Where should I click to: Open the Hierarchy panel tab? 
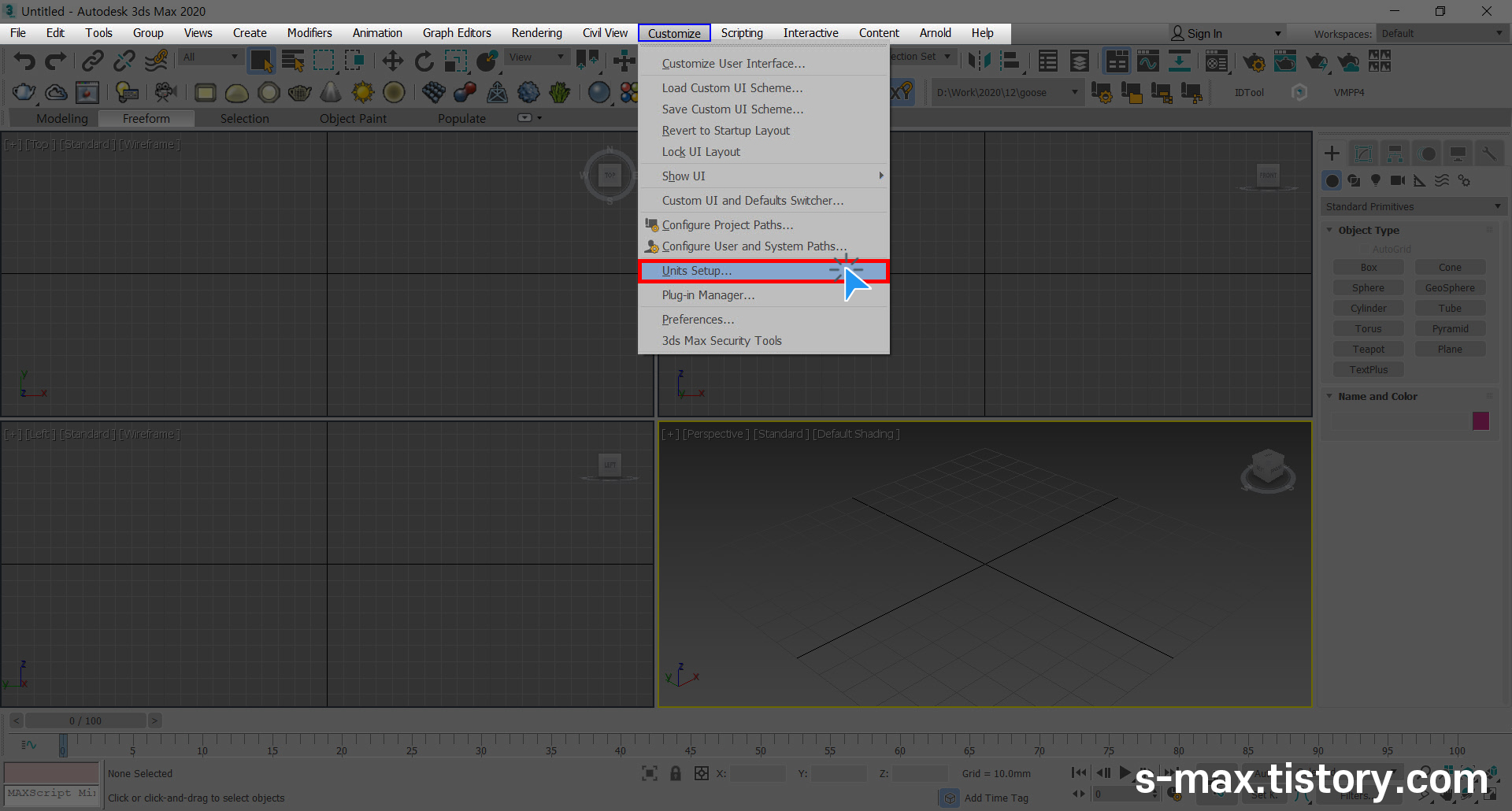1395,154
